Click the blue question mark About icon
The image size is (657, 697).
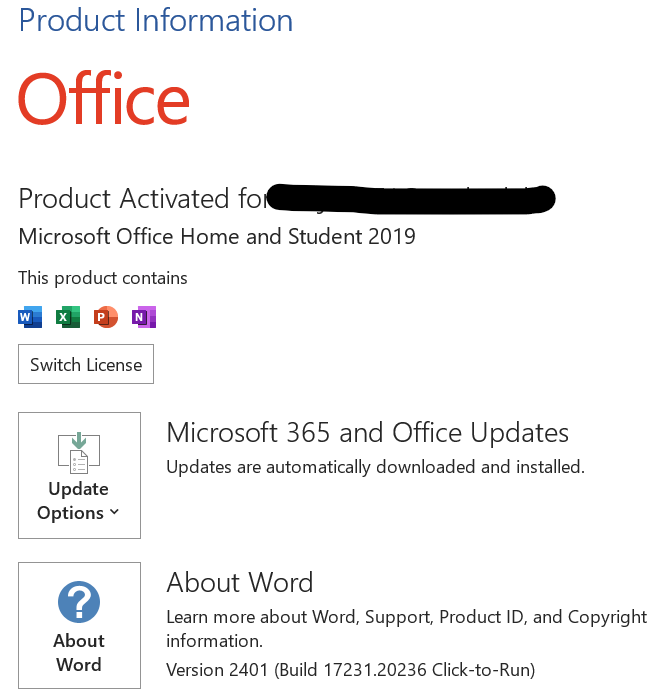coord(79,602)
